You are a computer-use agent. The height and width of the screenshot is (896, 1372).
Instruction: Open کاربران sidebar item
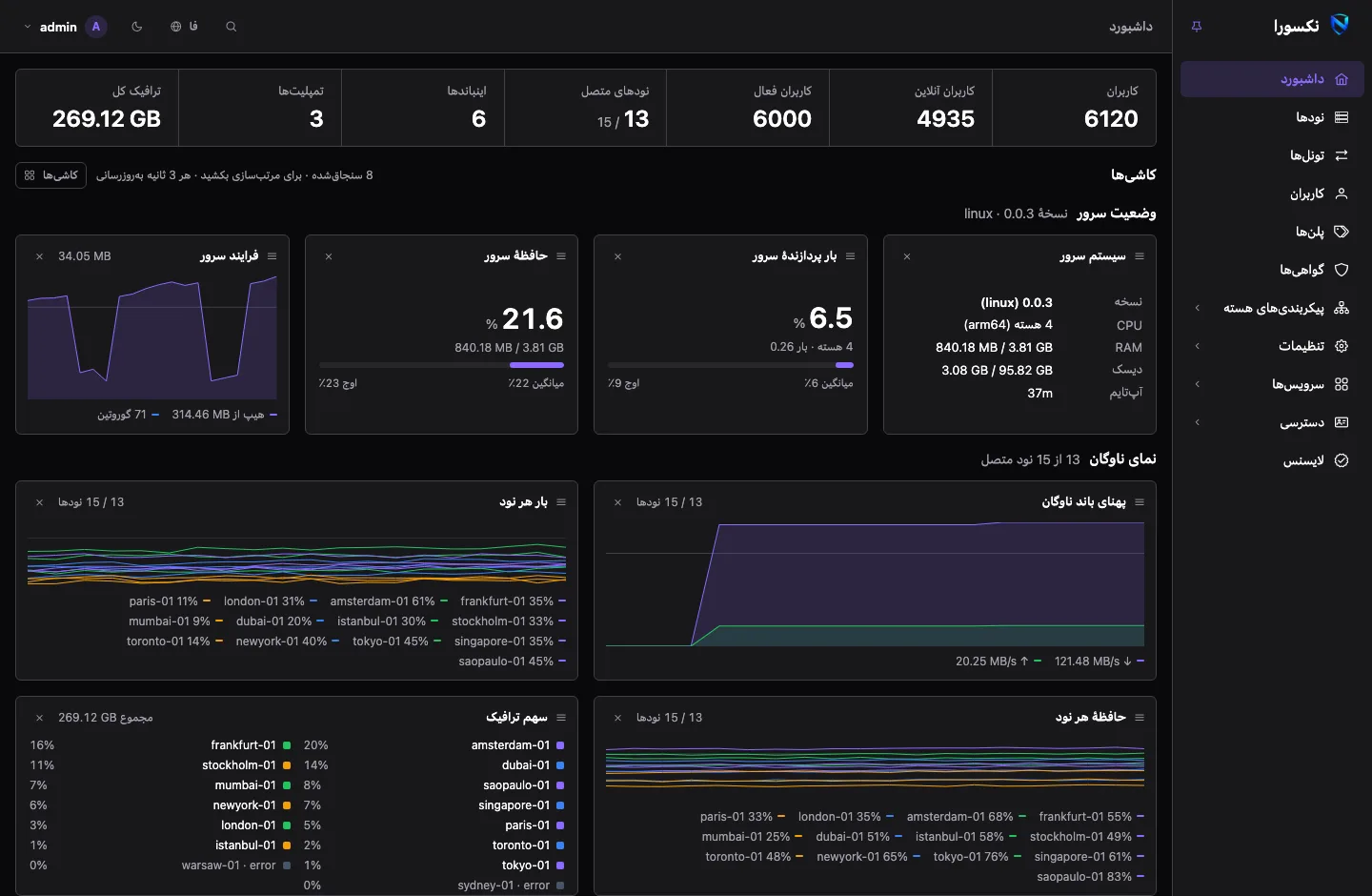[1272, 193]
